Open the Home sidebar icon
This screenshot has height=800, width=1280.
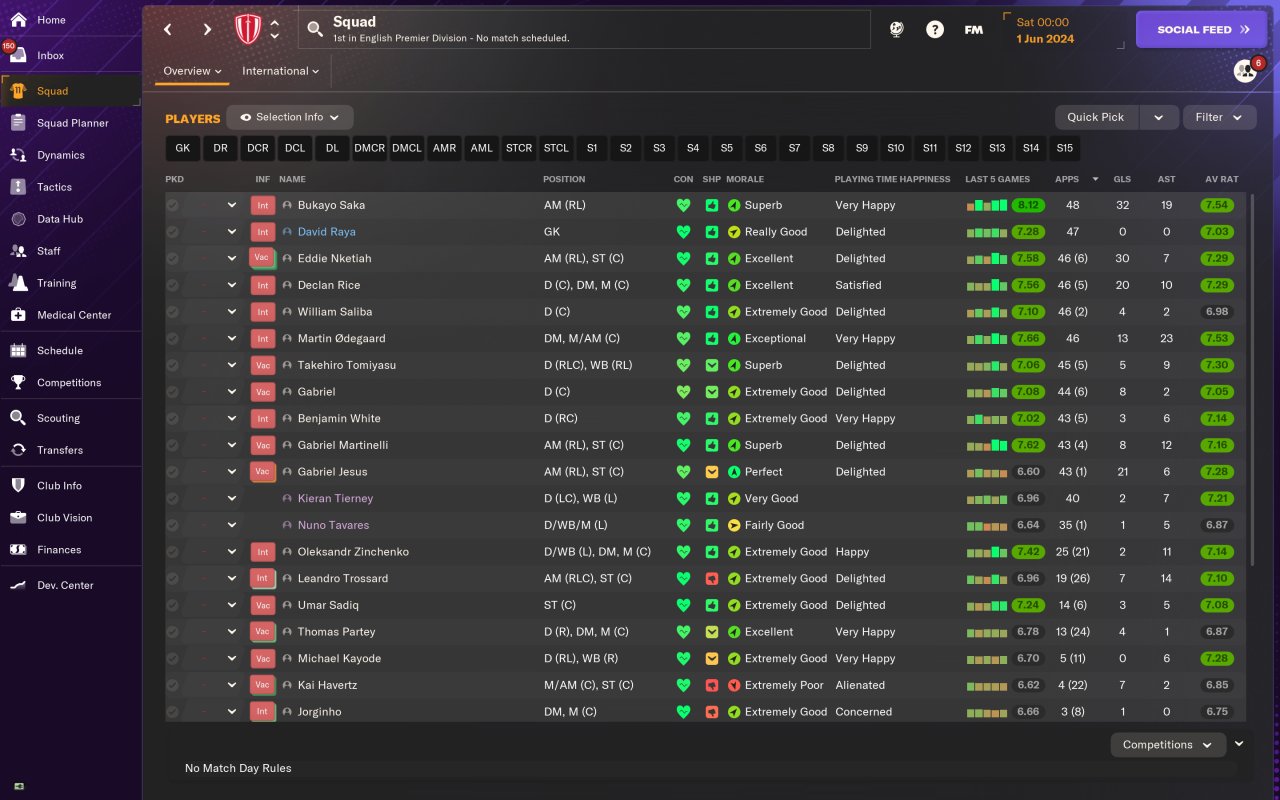[x=18, y=20]
